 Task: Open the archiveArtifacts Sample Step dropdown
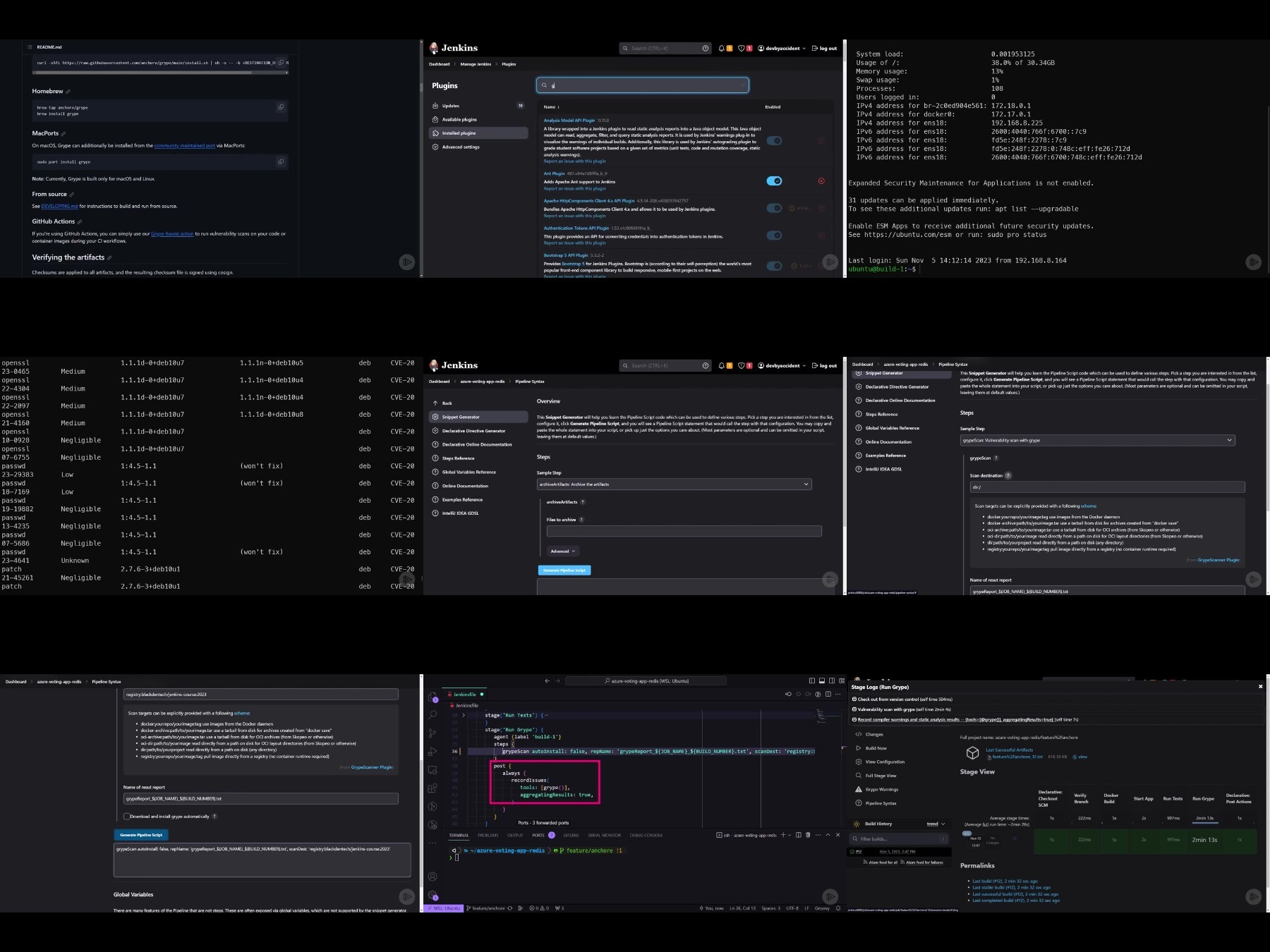pos(674,484)
